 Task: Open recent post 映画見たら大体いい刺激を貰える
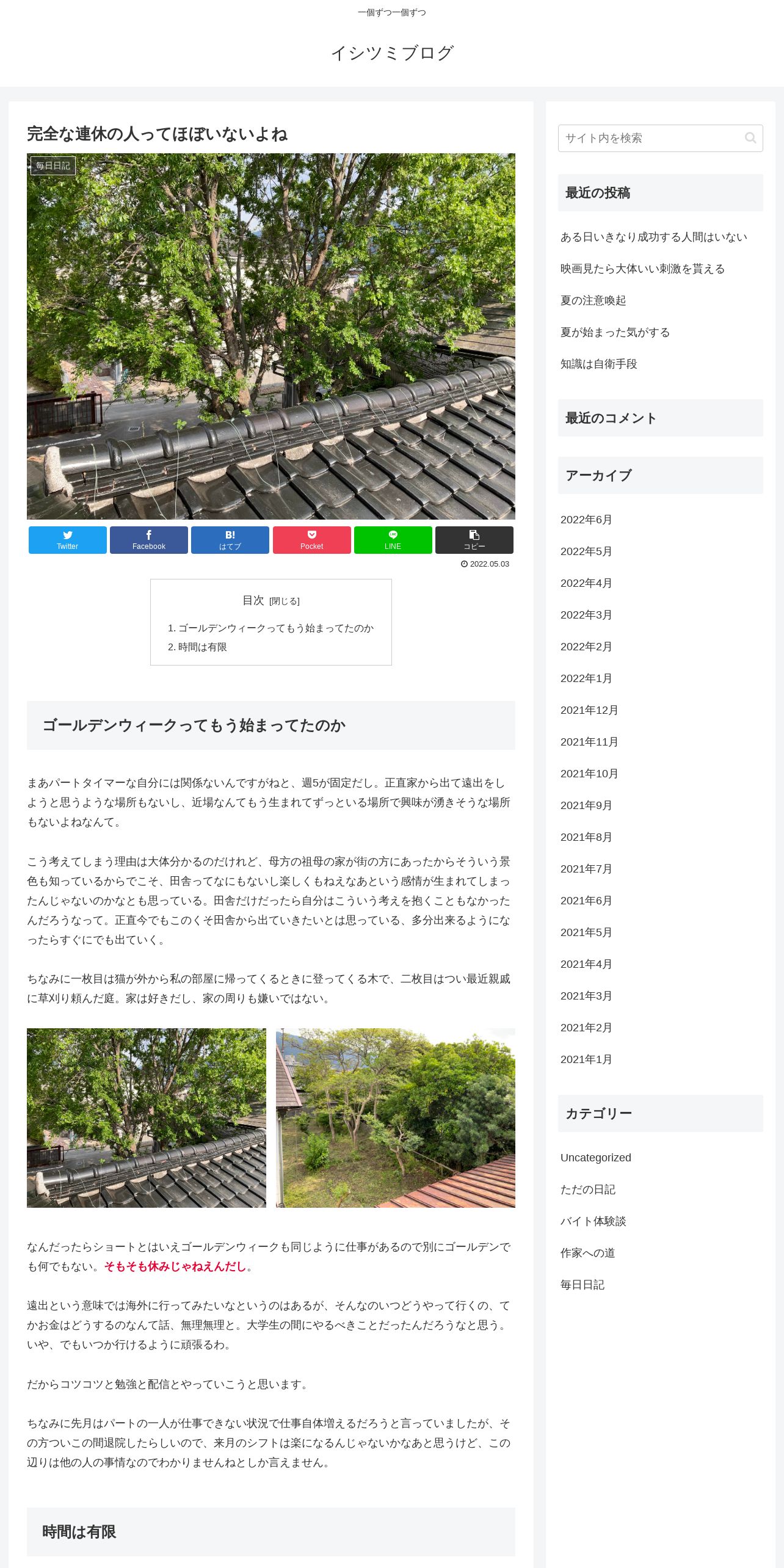[x=643, y=269]
